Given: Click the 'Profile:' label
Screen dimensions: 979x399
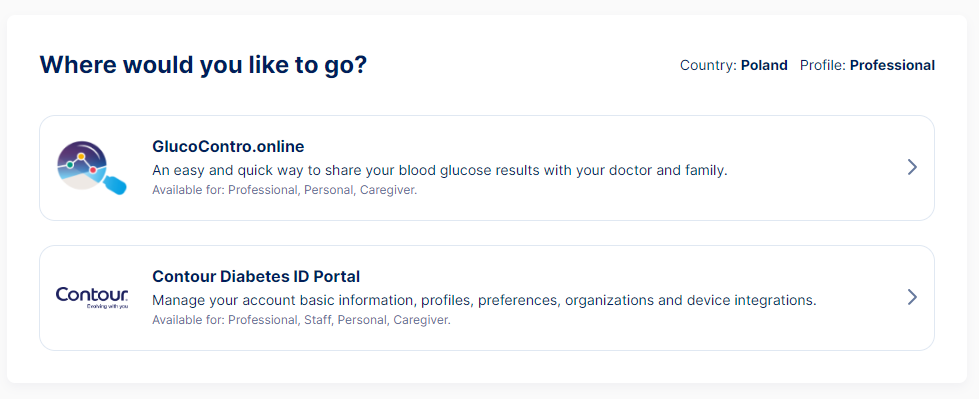Looking at the screenshot, I should [823, 65].
